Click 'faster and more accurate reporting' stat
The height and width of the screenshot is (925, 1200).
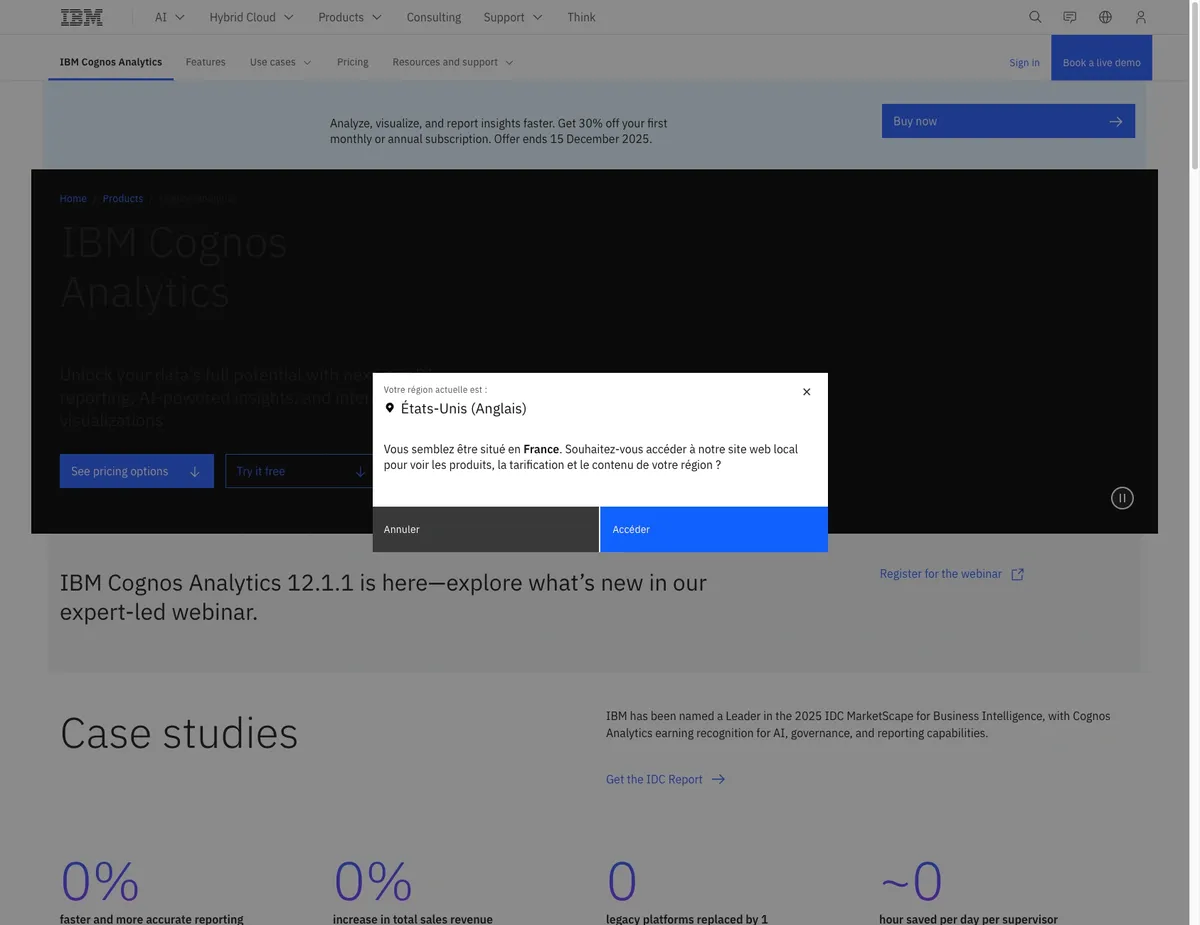pos(152,919)
